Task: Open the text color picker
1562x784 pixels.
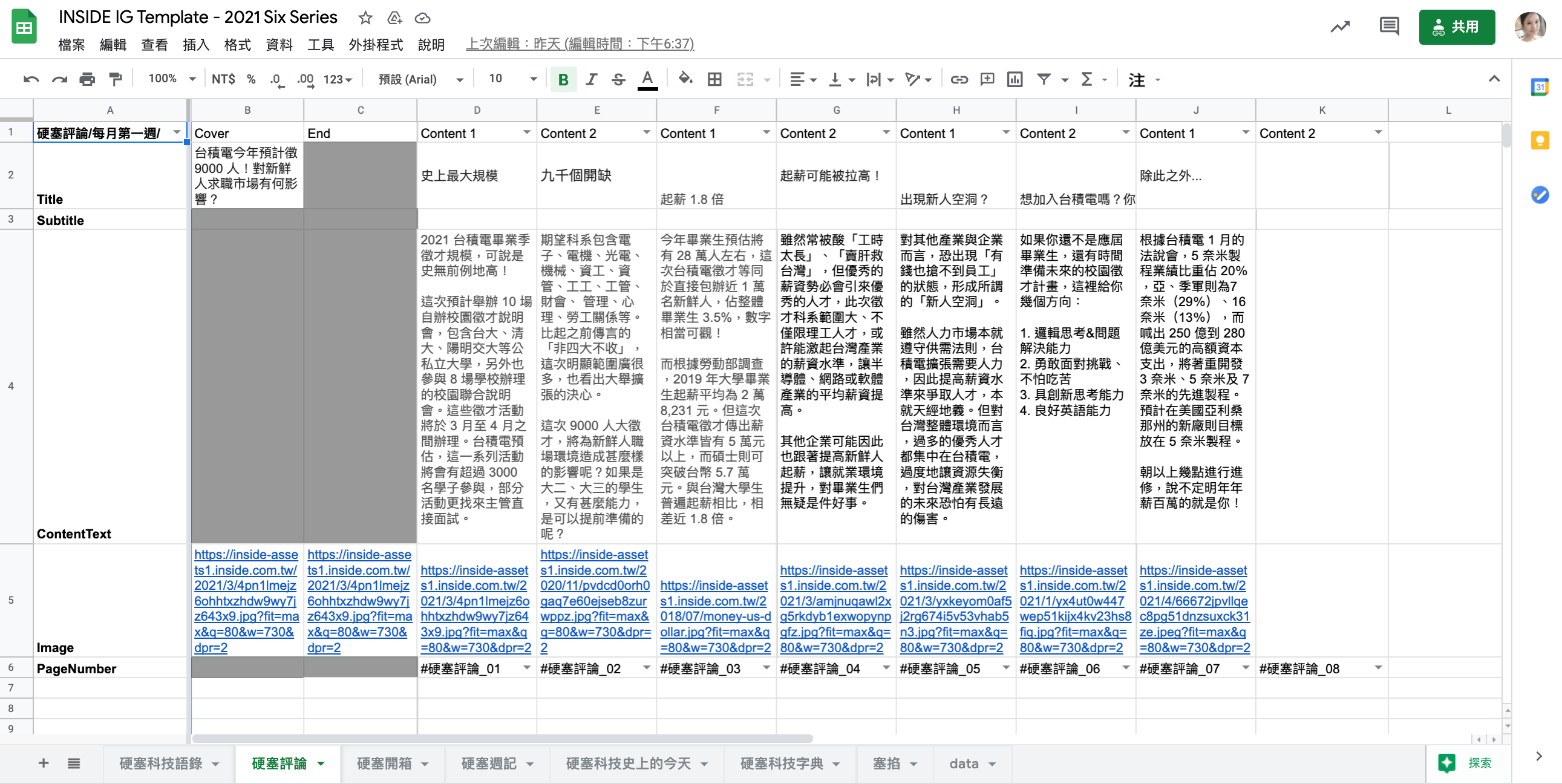Action: click(x=647, y=79)
